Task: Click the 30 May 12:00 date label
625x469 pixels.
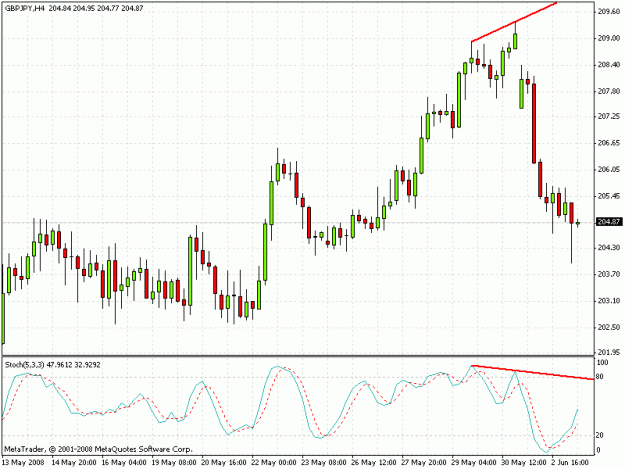Action: pyautogui.click(x=524, y=463)
